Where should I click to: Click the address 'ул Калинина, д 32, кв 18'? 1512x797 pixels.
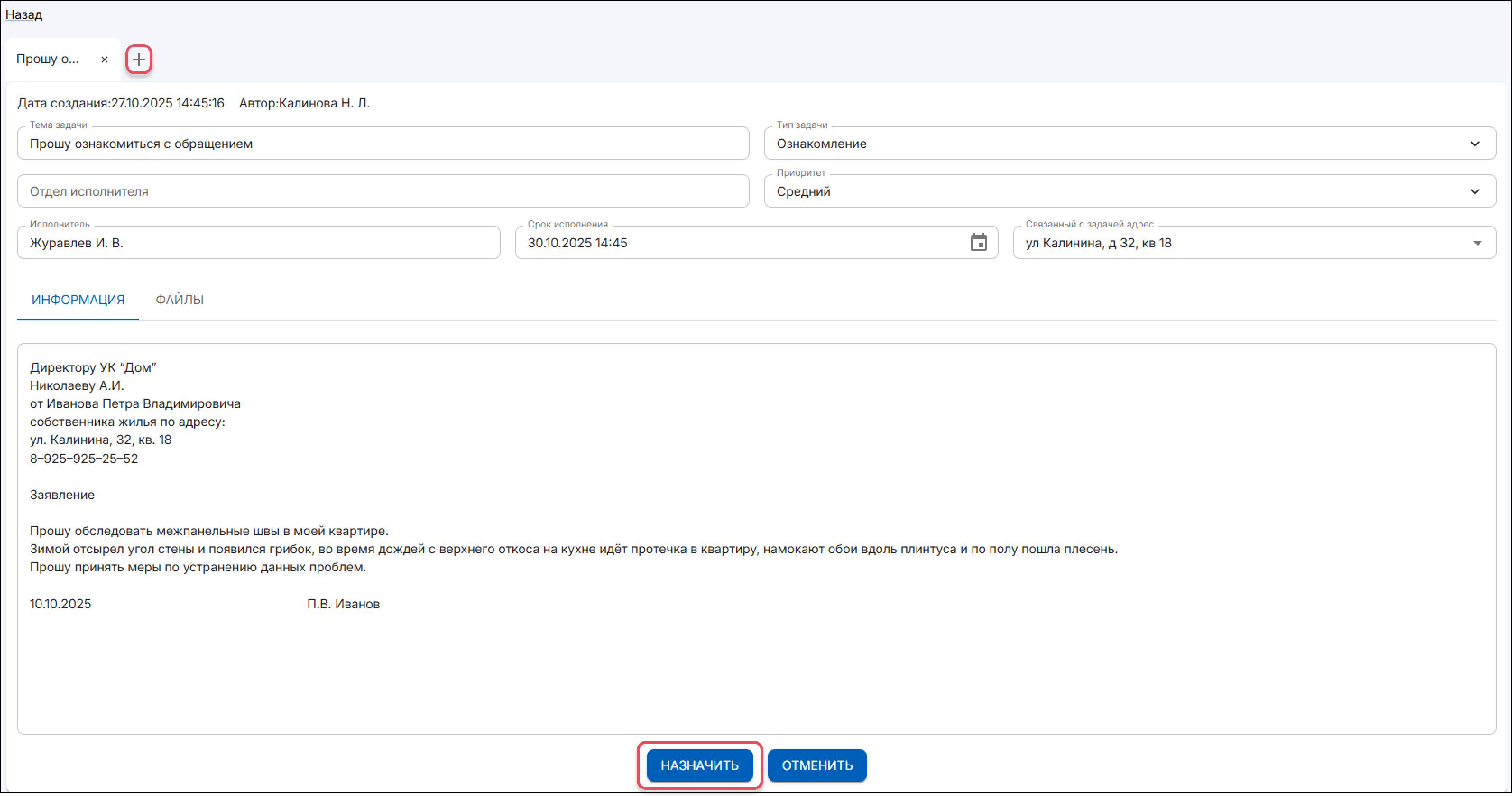(x=1099, y=243)
